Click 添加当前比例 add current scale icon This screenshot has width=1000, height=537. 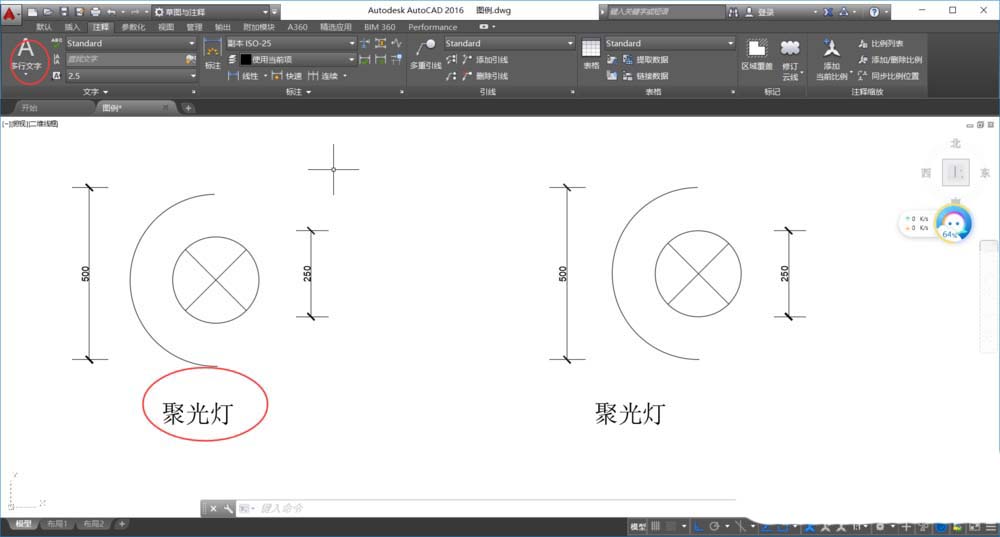tap(831, 56)
